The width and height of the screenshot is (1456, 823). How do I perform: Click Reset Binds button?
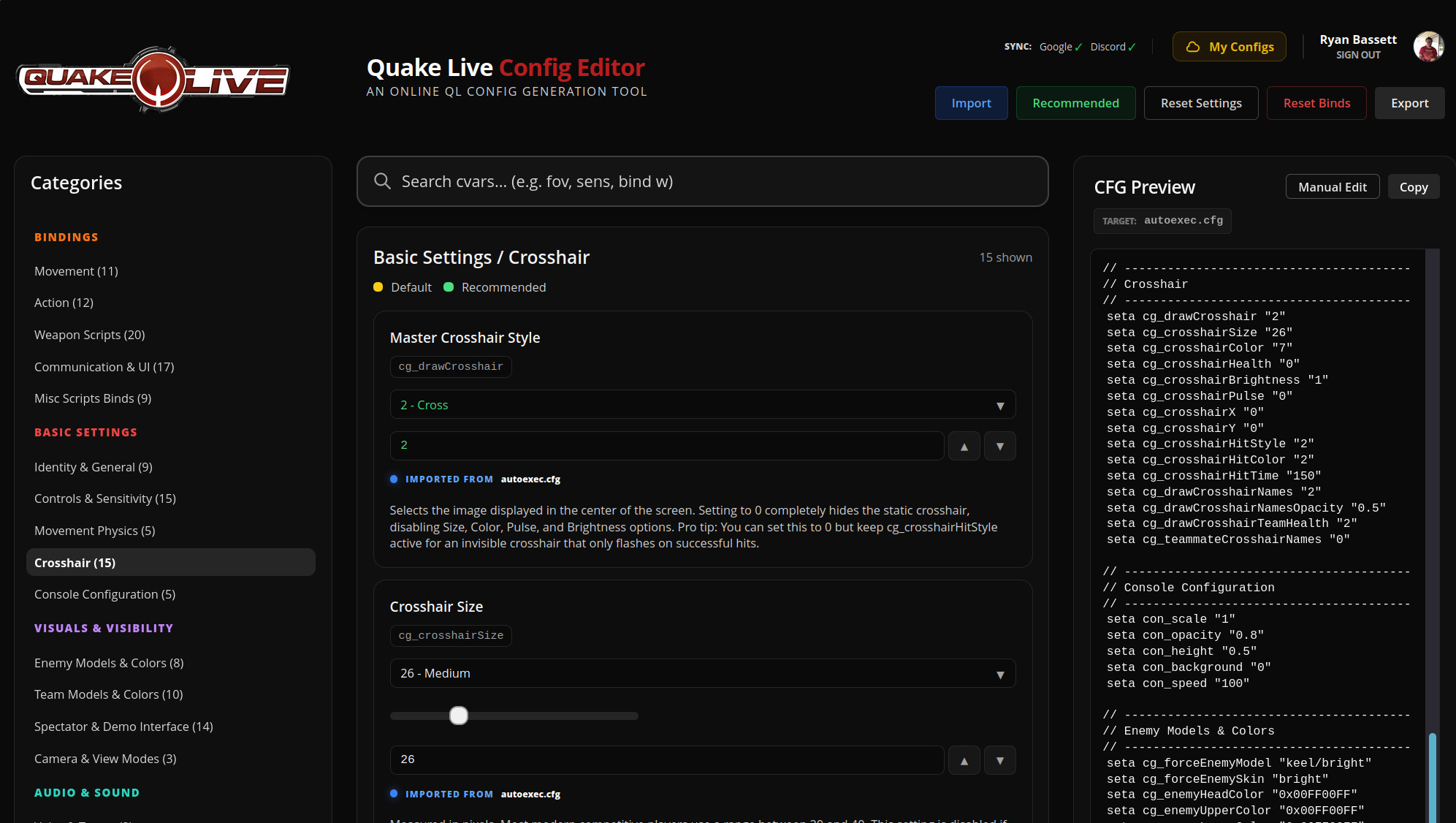coord(1316,103)
